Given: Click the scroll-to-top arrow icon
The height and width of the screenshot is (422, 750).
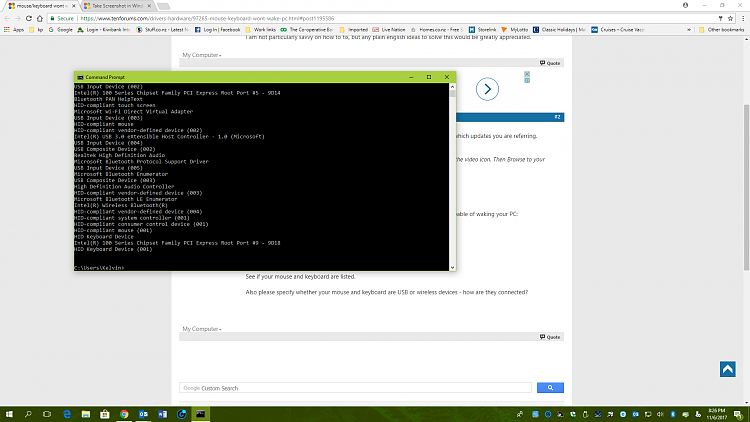Looking at the screenshot, I should pyautogui.click(x=728, y=370).
